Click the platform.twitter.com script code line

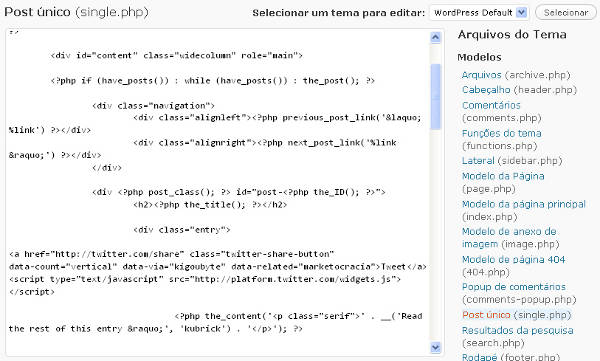tap(205, 279)
